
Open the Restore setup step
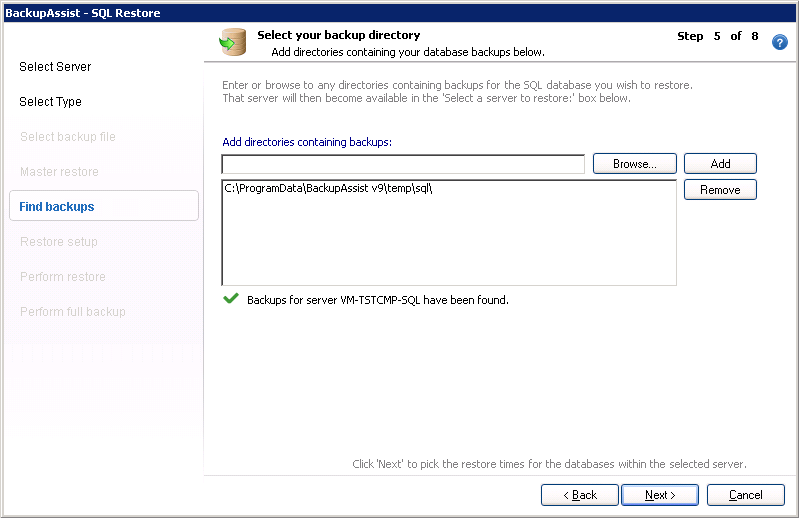click(59, 241)
